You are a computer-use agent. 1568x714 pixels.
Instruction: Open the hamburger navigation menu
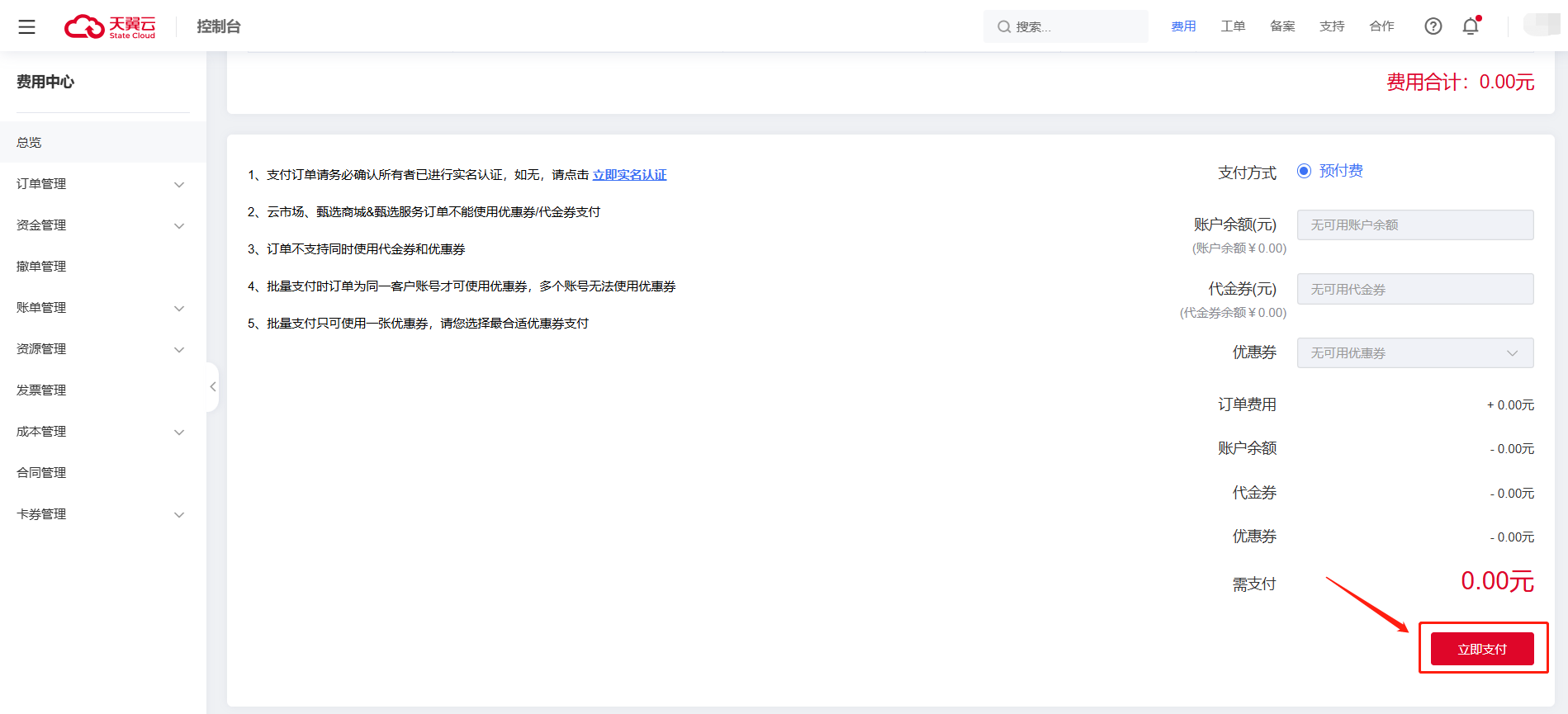coord(26,26)
